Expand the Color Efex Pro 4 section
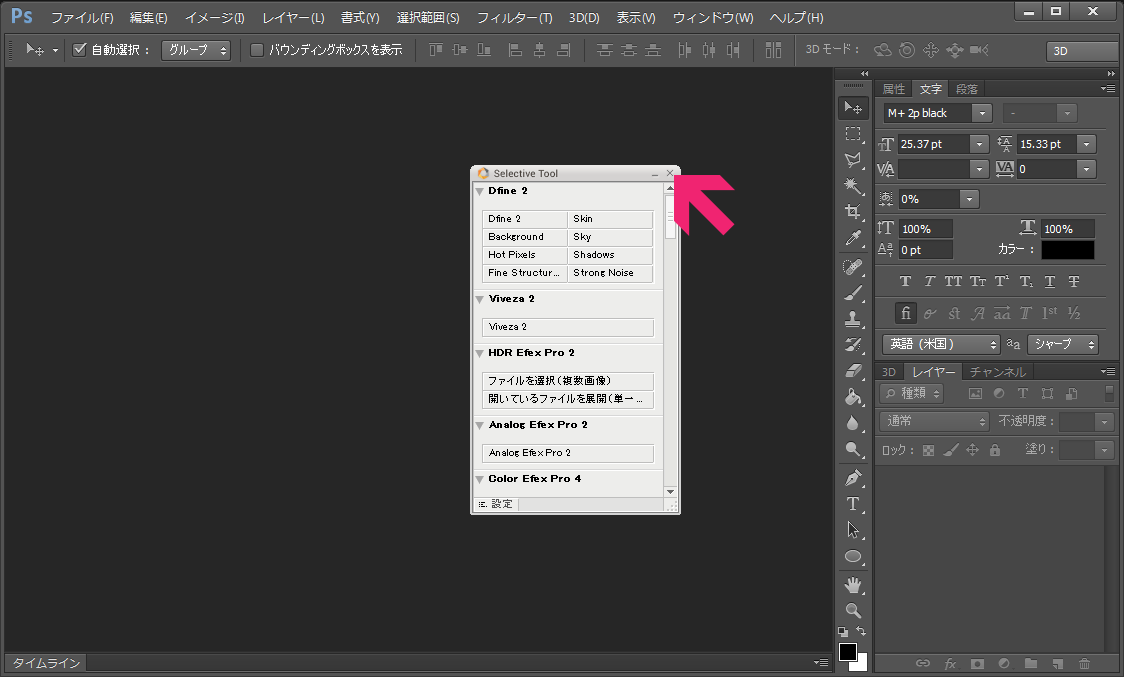The height and width of the screenshot is (677, 1124). pos(480,479)
